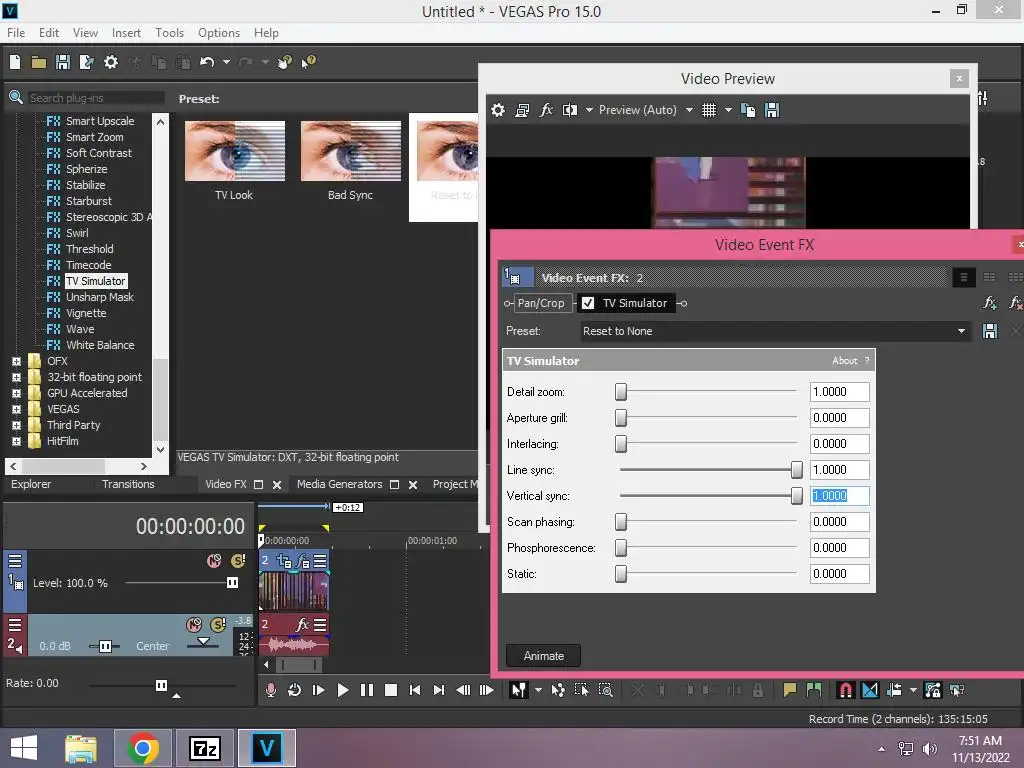Expand the OFX folder
Image resolution: width=1024 pixels, height=768 pixels.
click(x=16, y=361)
